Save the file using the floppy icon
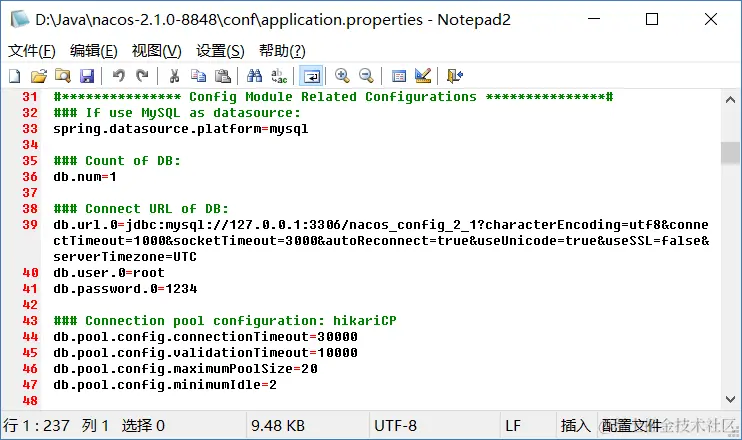 87,76
